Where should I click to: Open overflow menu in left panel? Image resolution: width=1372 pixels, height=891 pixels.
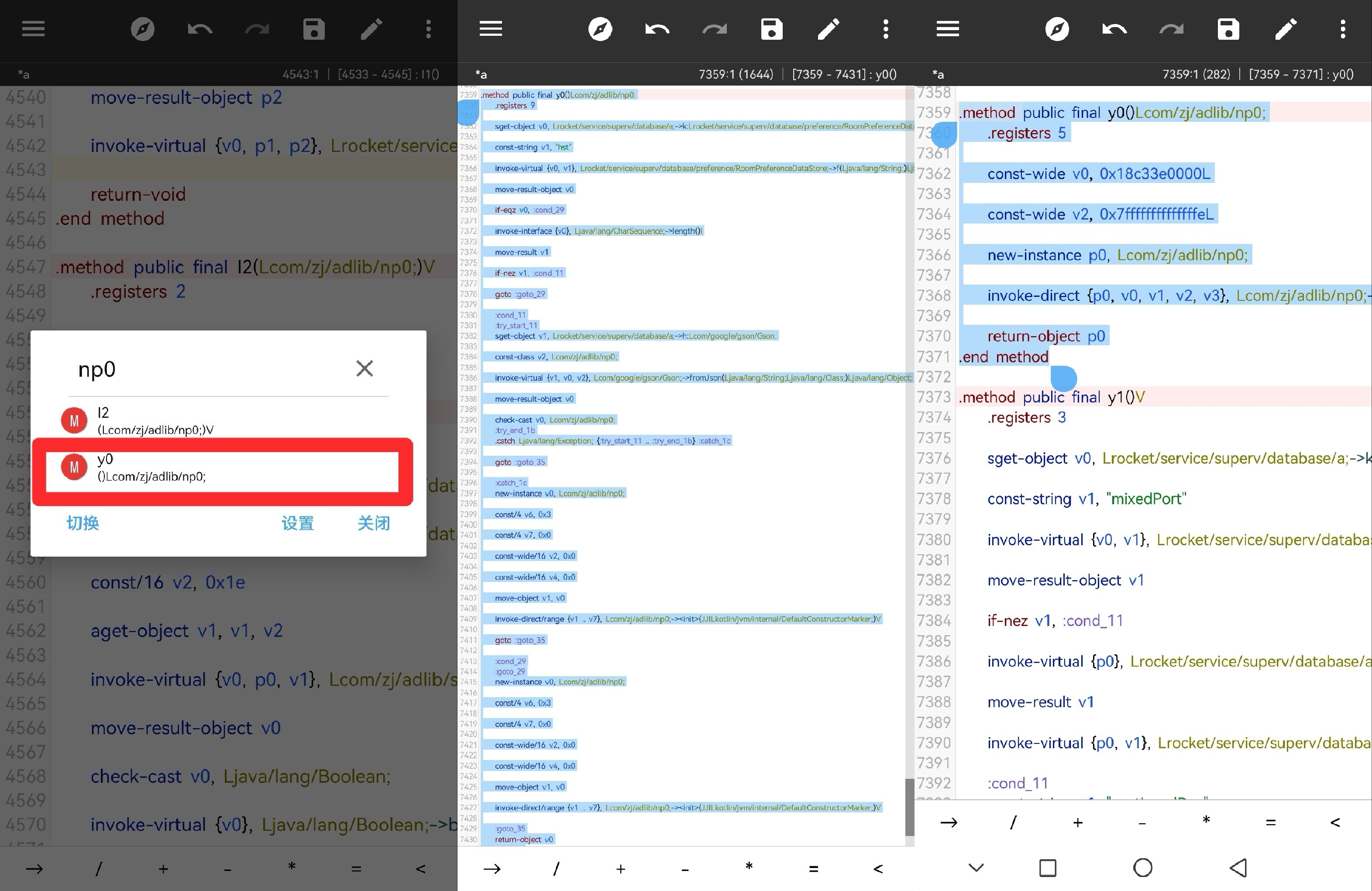pyautogui.click(x=428, y=29)
